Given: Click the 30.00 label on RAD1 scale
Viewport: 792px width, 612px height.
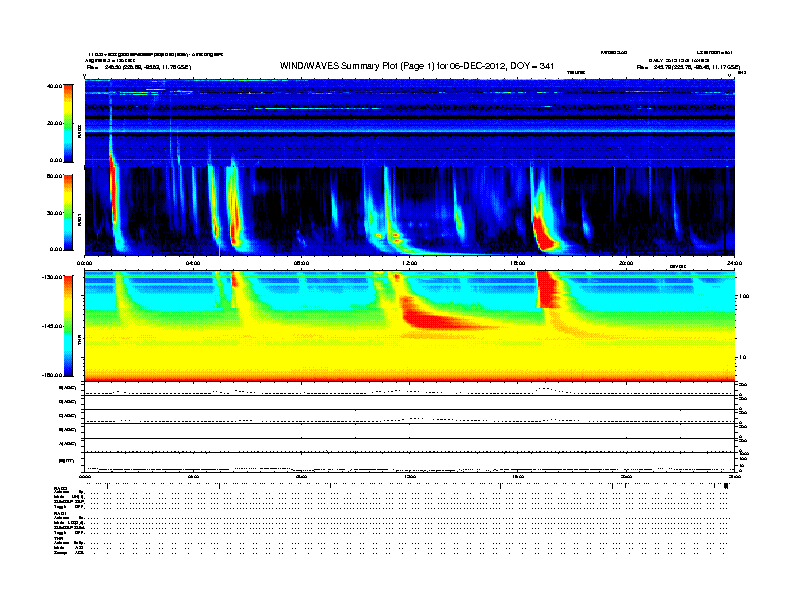Looking at the screenshot, I should (x=55, y=213).
